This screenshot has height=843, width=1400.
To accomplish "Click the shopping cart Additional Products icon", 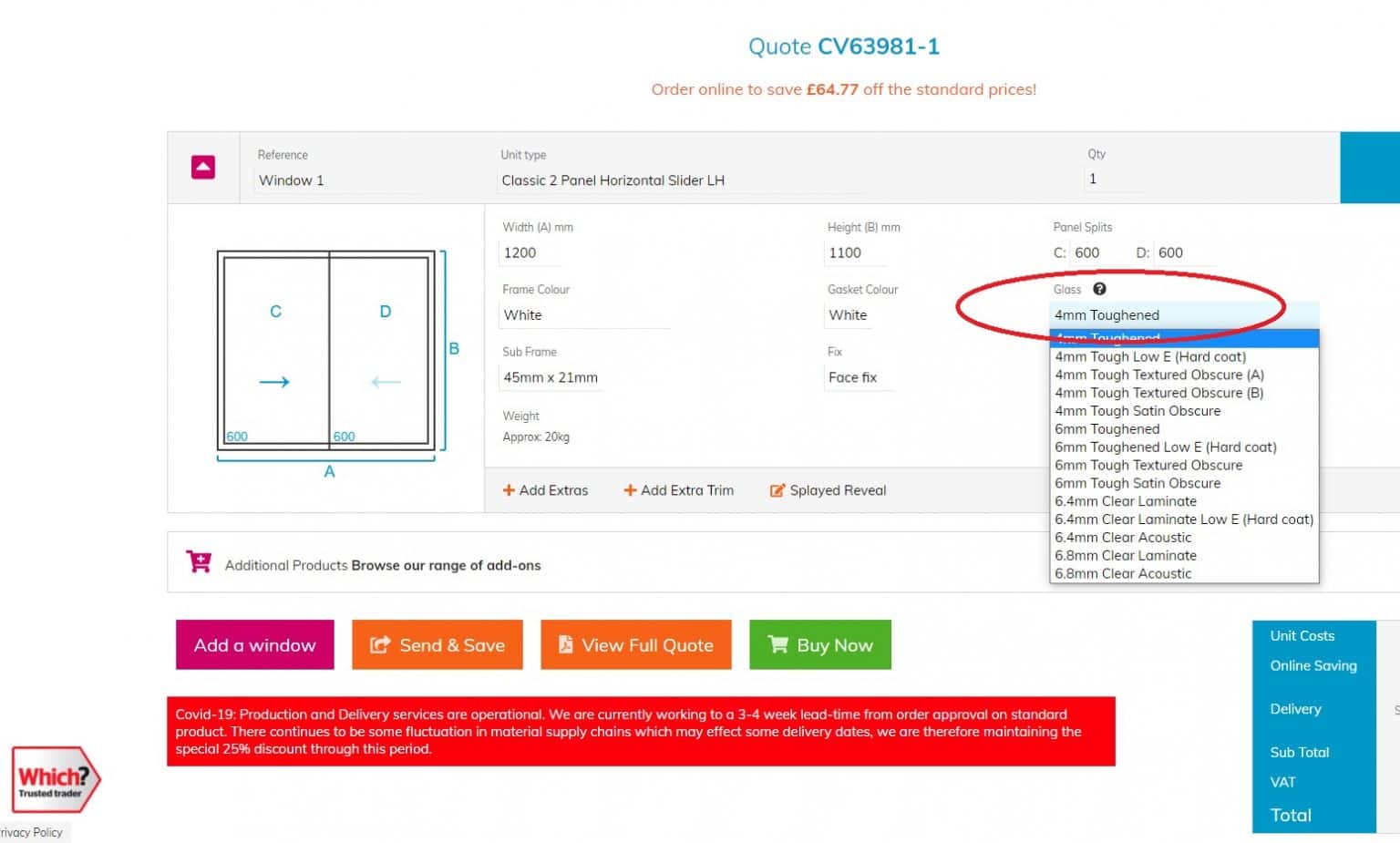I will point(198,561).
